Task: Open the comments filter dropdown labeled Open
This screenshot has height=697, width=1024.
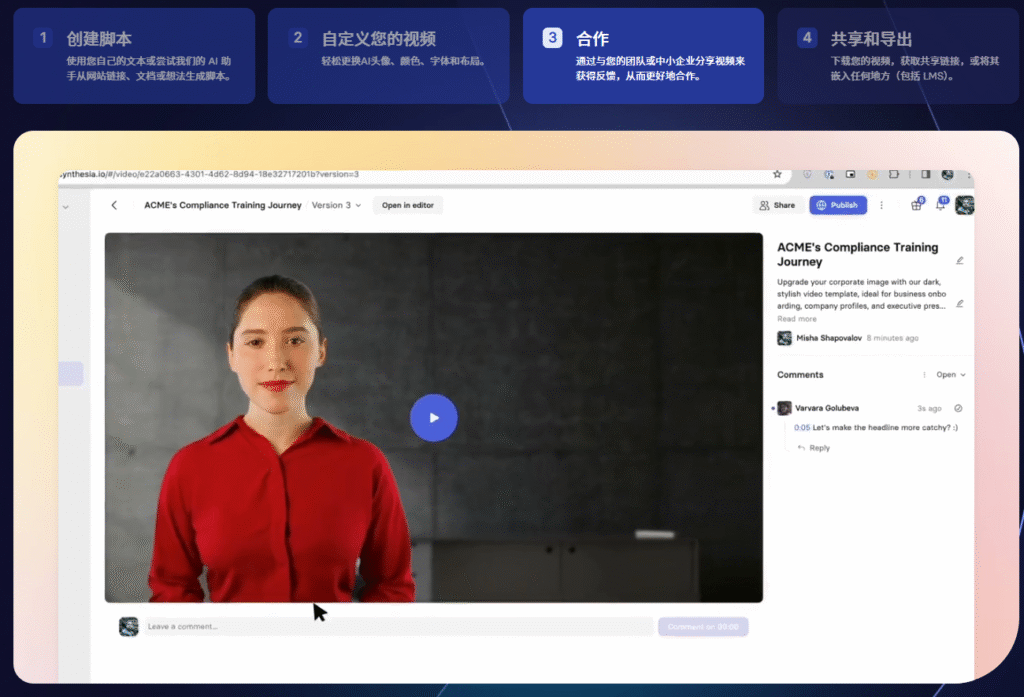Action: [951, 375]
